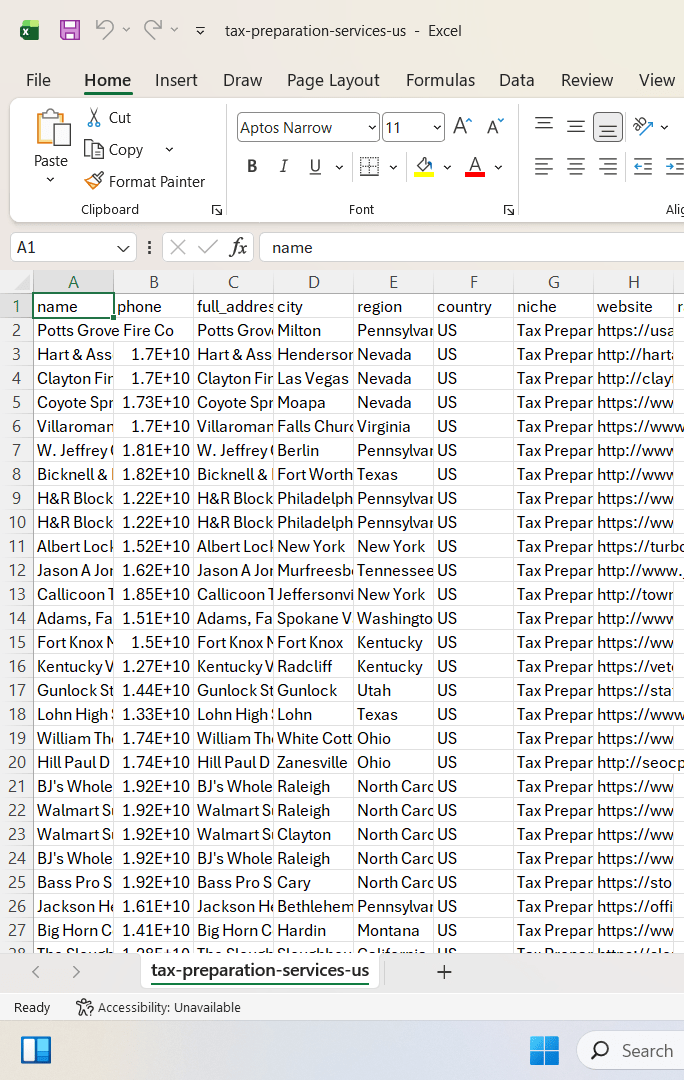Open the font name combo box
The width and height of the screenshot is (684, 1080).
pyautogui.click(x=308, y=127)
